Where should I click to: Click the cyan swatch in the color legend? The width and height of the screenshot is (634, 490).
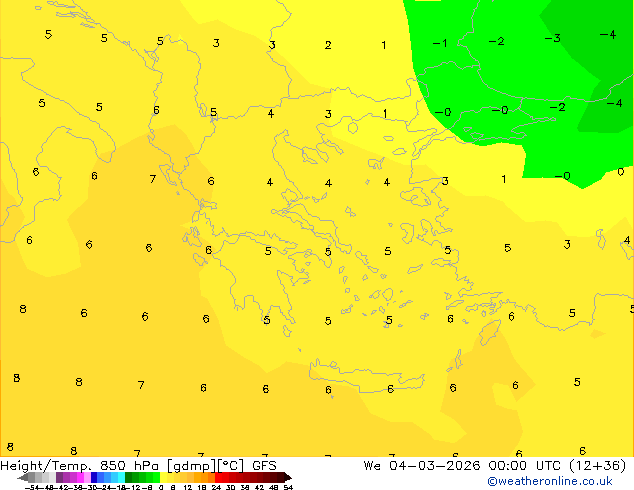pos(121,477)
